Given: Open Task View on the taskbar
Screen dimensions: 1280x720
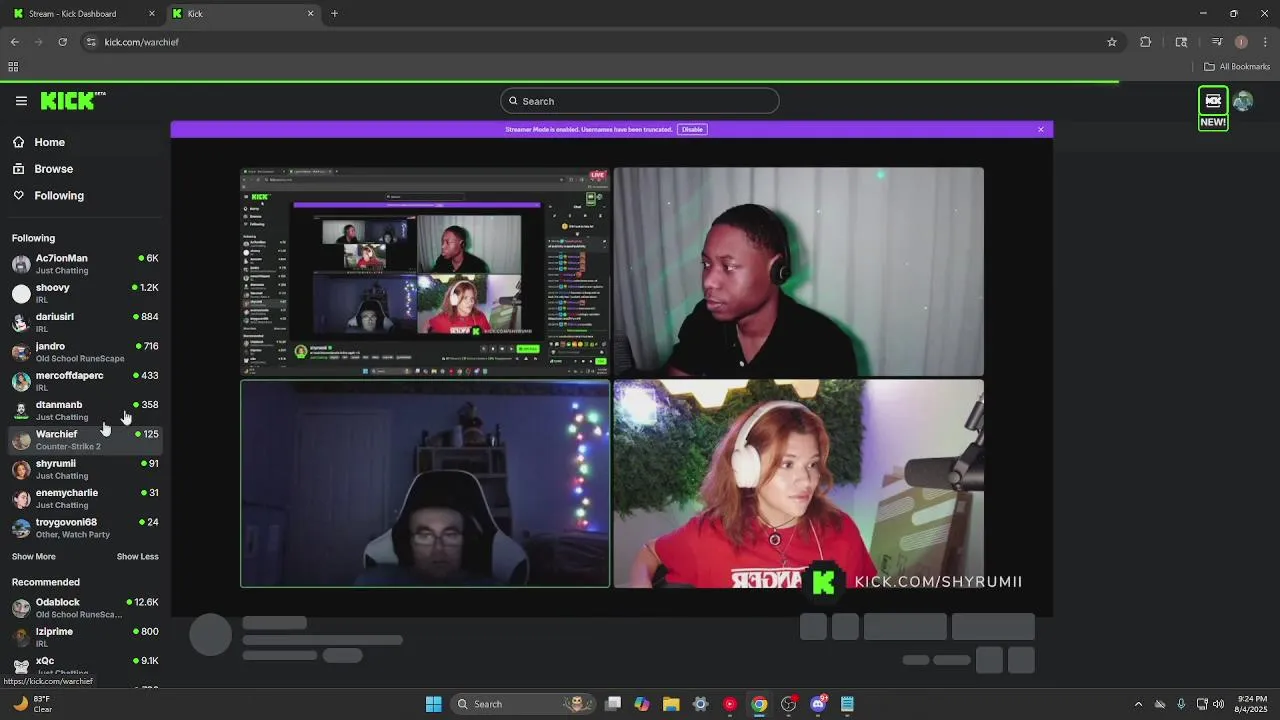Looking at the screenshot, I should tap(613, 704).
